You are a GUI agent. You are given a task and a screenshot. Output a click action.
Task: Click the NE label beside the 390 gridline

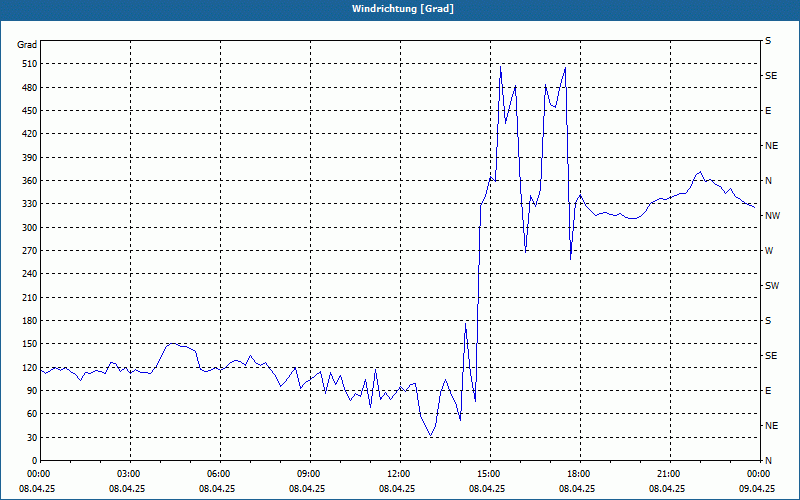[x=771, y=146]
